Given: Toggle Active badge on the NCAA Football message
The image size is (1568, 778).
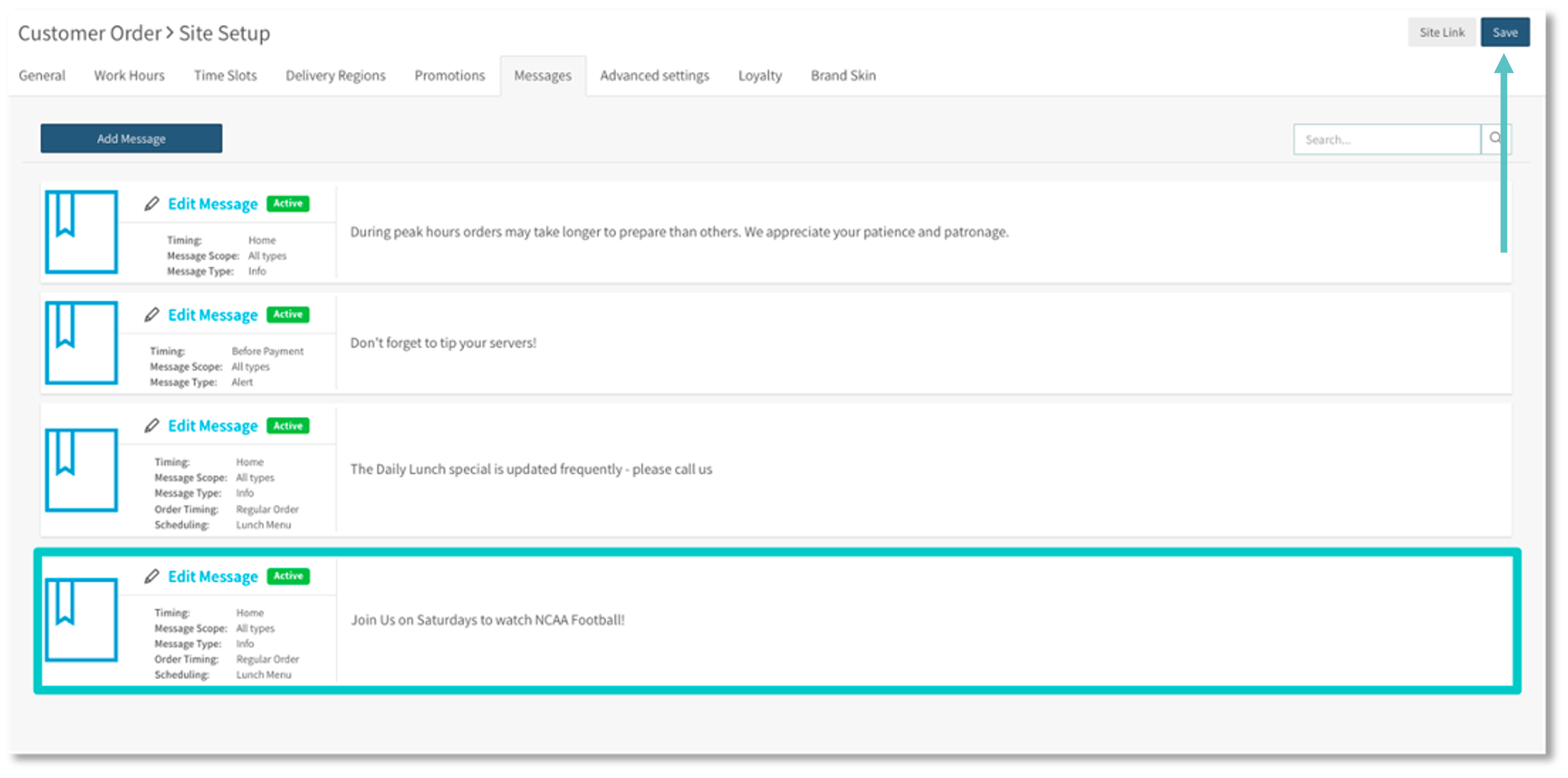Looking at the screenshot, I should point(288,576).
